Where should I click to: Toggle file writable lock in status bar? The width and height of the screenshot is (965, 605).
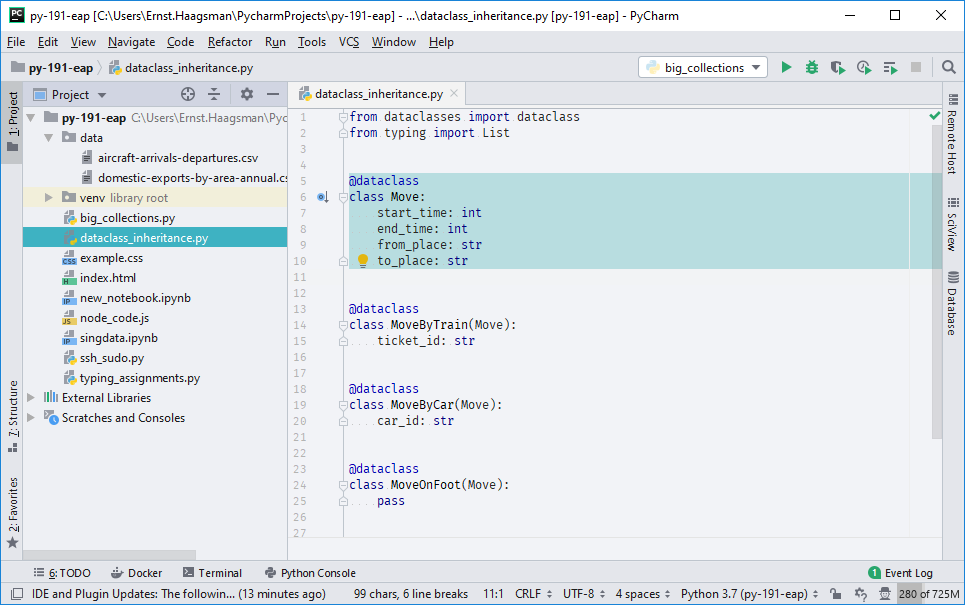coord(836,593)
